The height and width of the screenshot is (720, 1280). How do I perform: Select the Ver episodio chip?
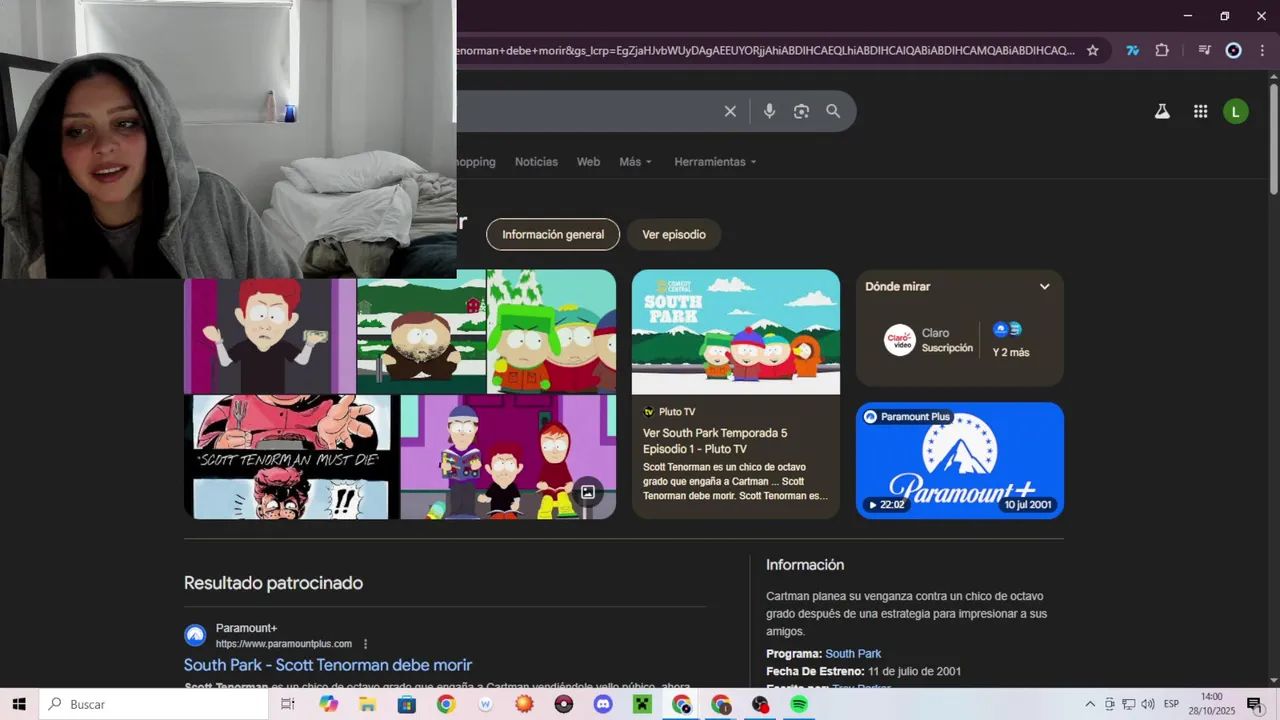(674, 235)
